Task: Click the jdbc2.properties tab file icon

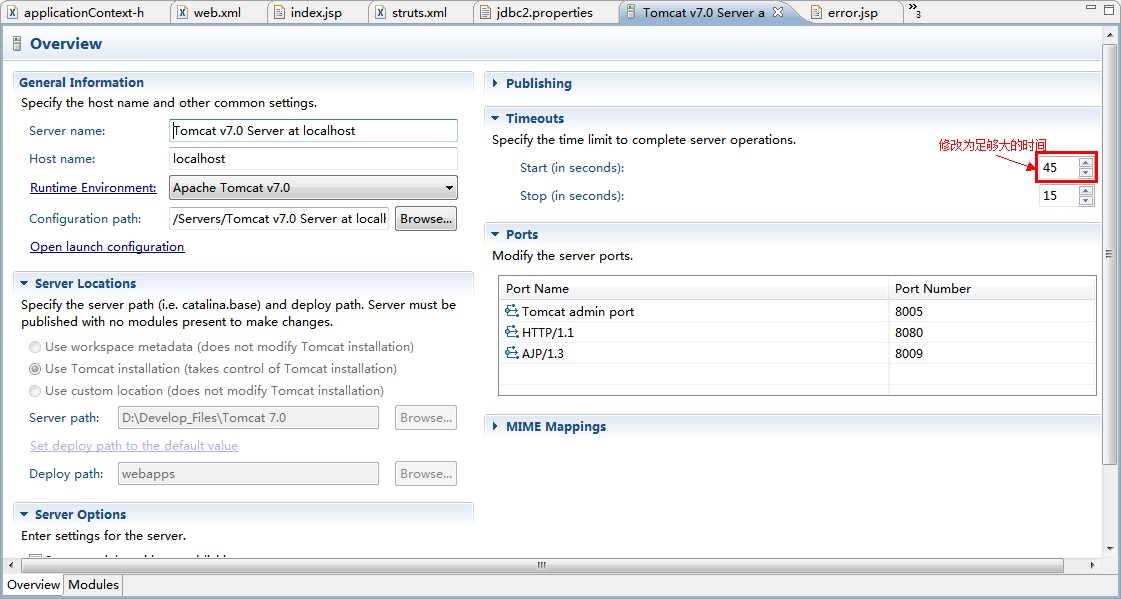Action: click(485, 13)
